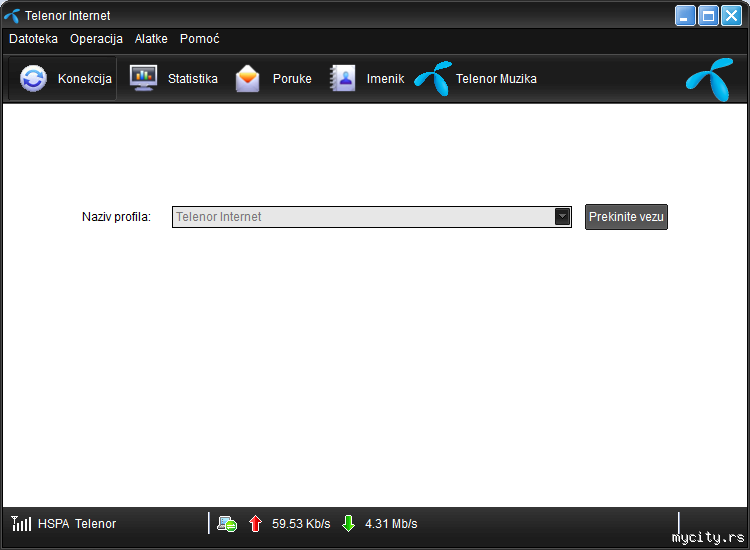Open the Konekcija connection icon
Image resolution: width=750 pixels, height=550 pixels.
click(x=33, y=78)
